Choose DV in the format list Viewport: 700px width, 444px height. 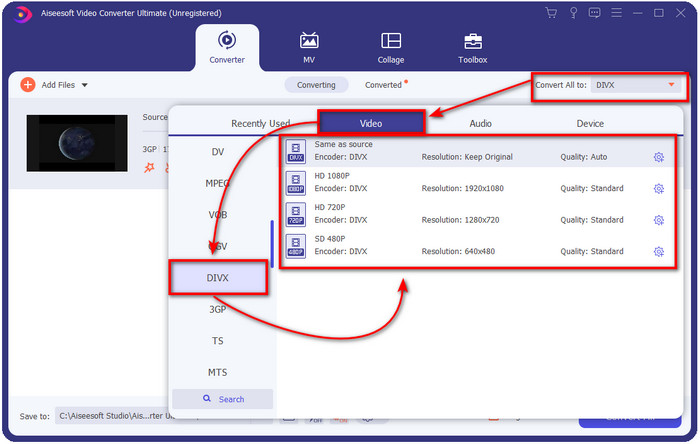pyautogui.click(x=218, y=152)
